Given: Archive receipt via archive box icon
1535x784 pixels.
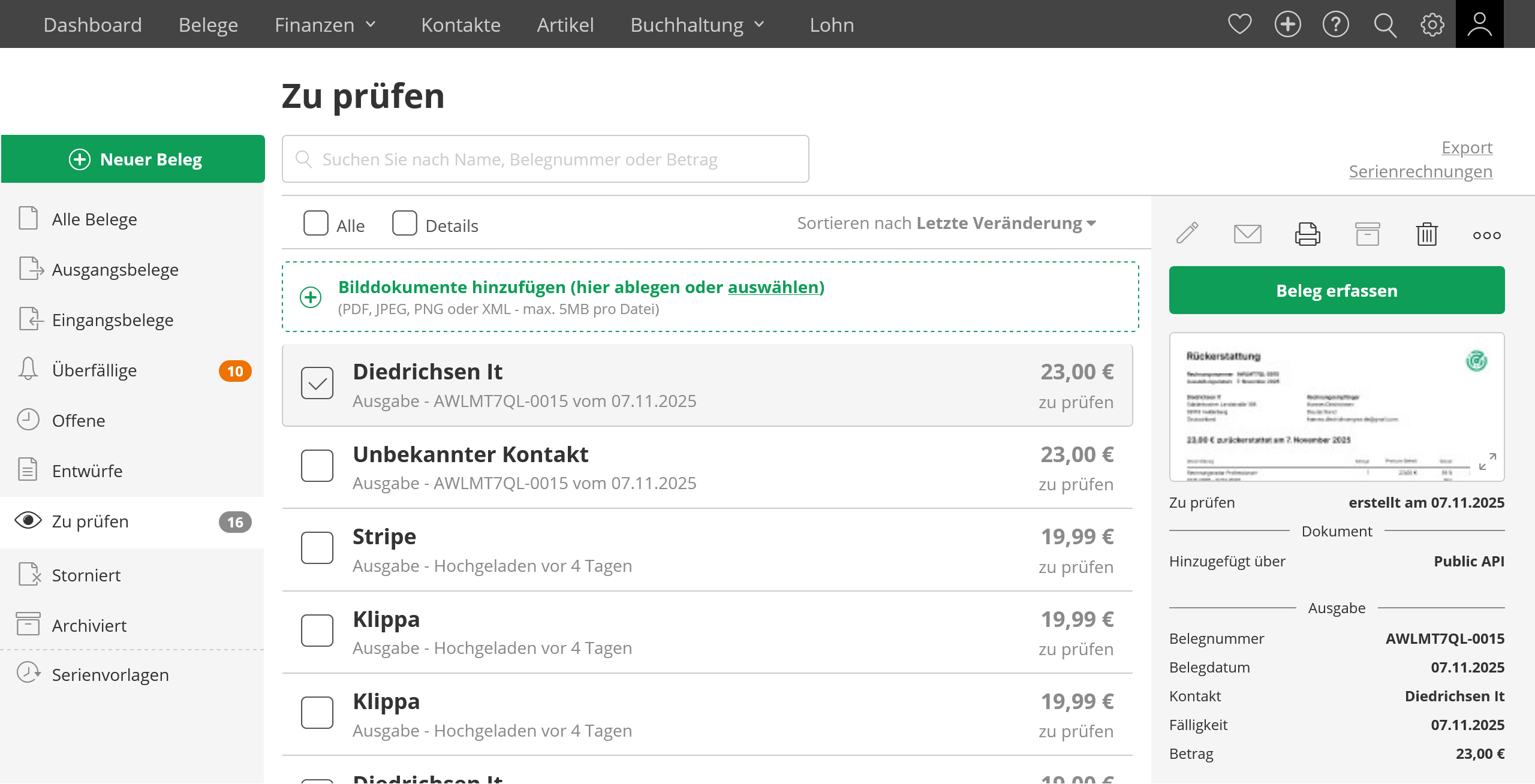Looking at the screenshot, I should click(1367, 234).
